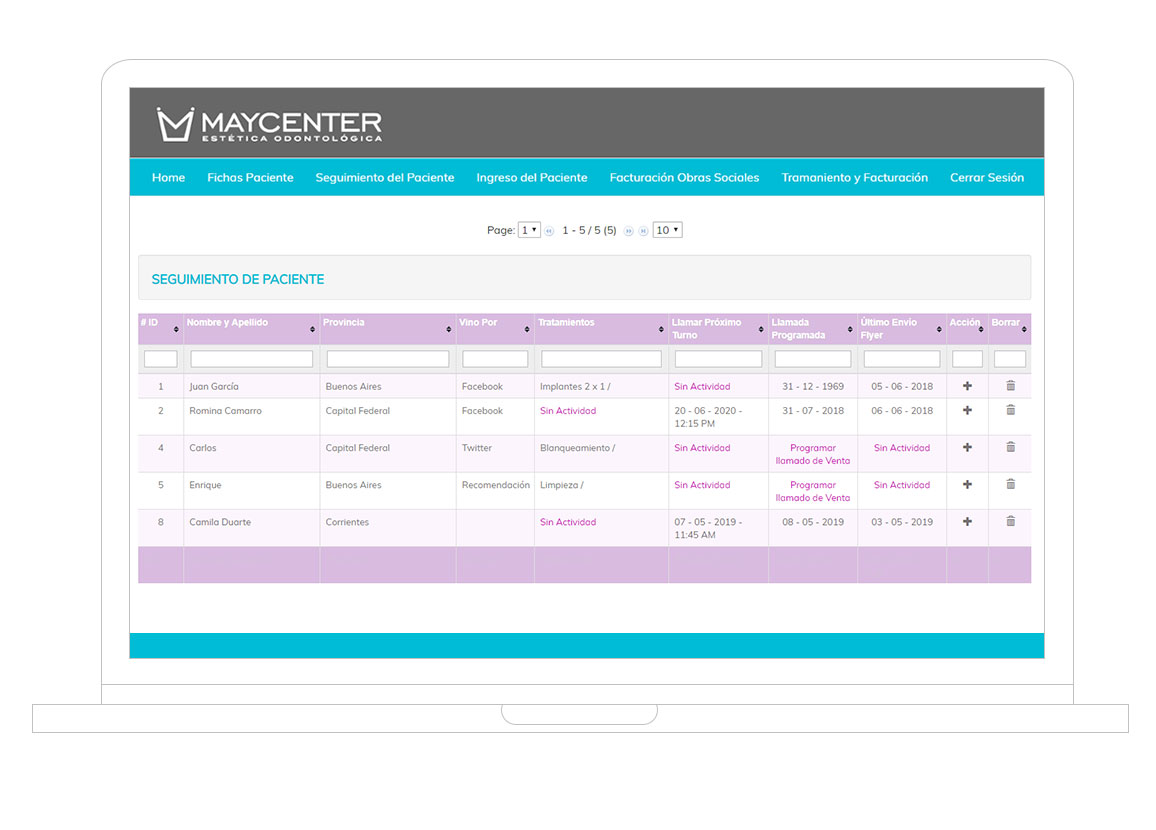This screenshot has width=1156, height=830.
Task: Go to previous page with pagination arrow
Action: pos(550,231)
